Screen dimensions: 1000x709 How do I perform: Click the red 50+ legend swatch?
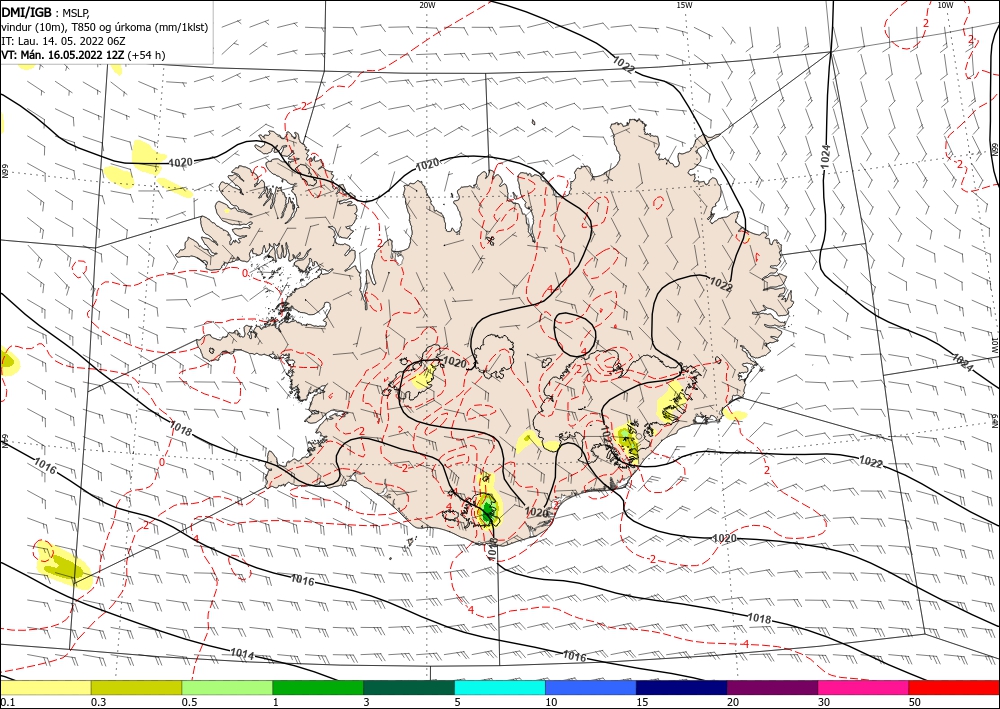pyautogui.click(x=954, y=687)
